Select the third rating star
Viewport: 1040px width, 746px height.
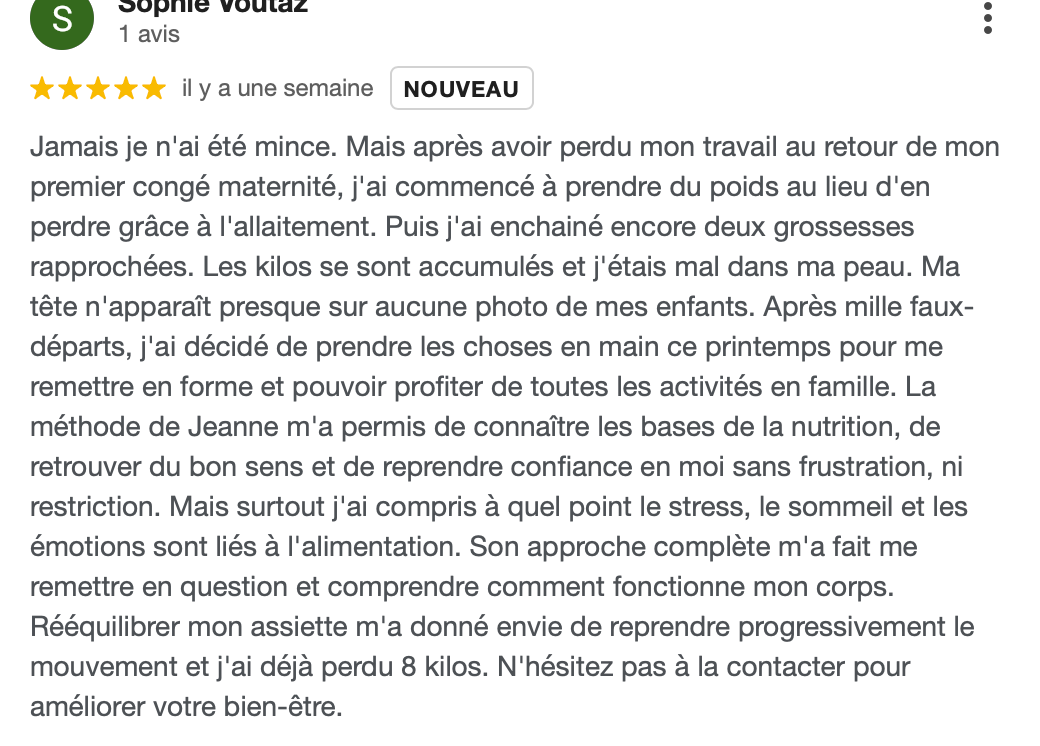(98, 89)
